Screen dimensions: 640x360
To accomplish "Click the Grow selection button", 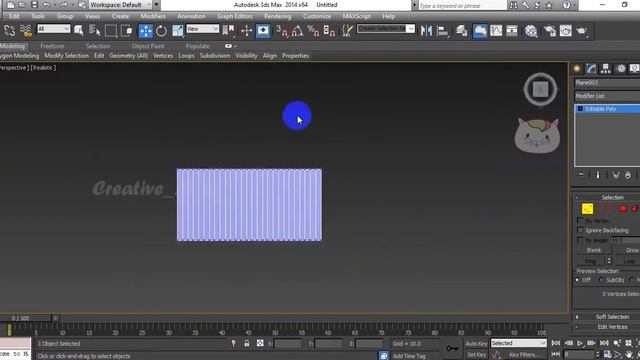I will point(628,250).
